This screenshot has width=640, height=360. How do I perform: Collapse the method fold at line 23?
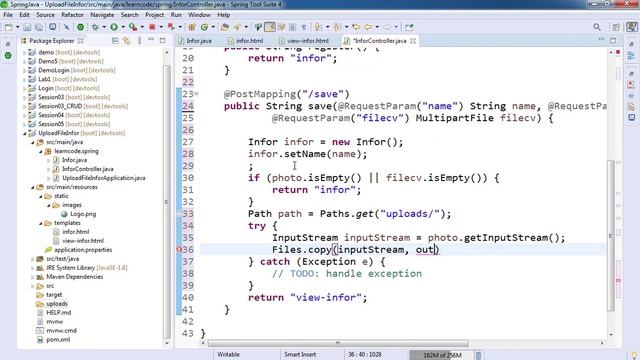pos(196,94)
